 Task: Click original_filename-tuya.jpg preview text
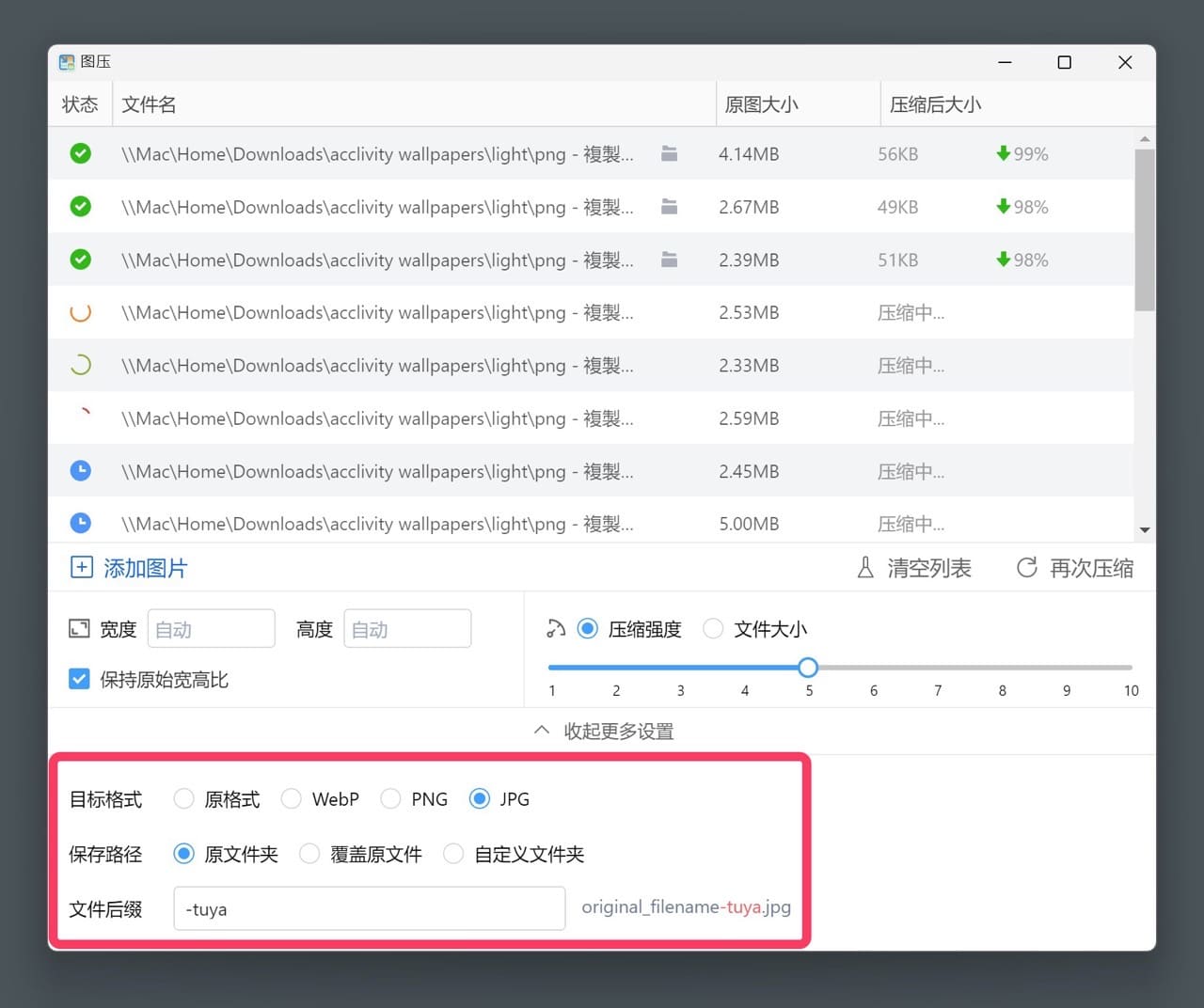tap(686, 907)
